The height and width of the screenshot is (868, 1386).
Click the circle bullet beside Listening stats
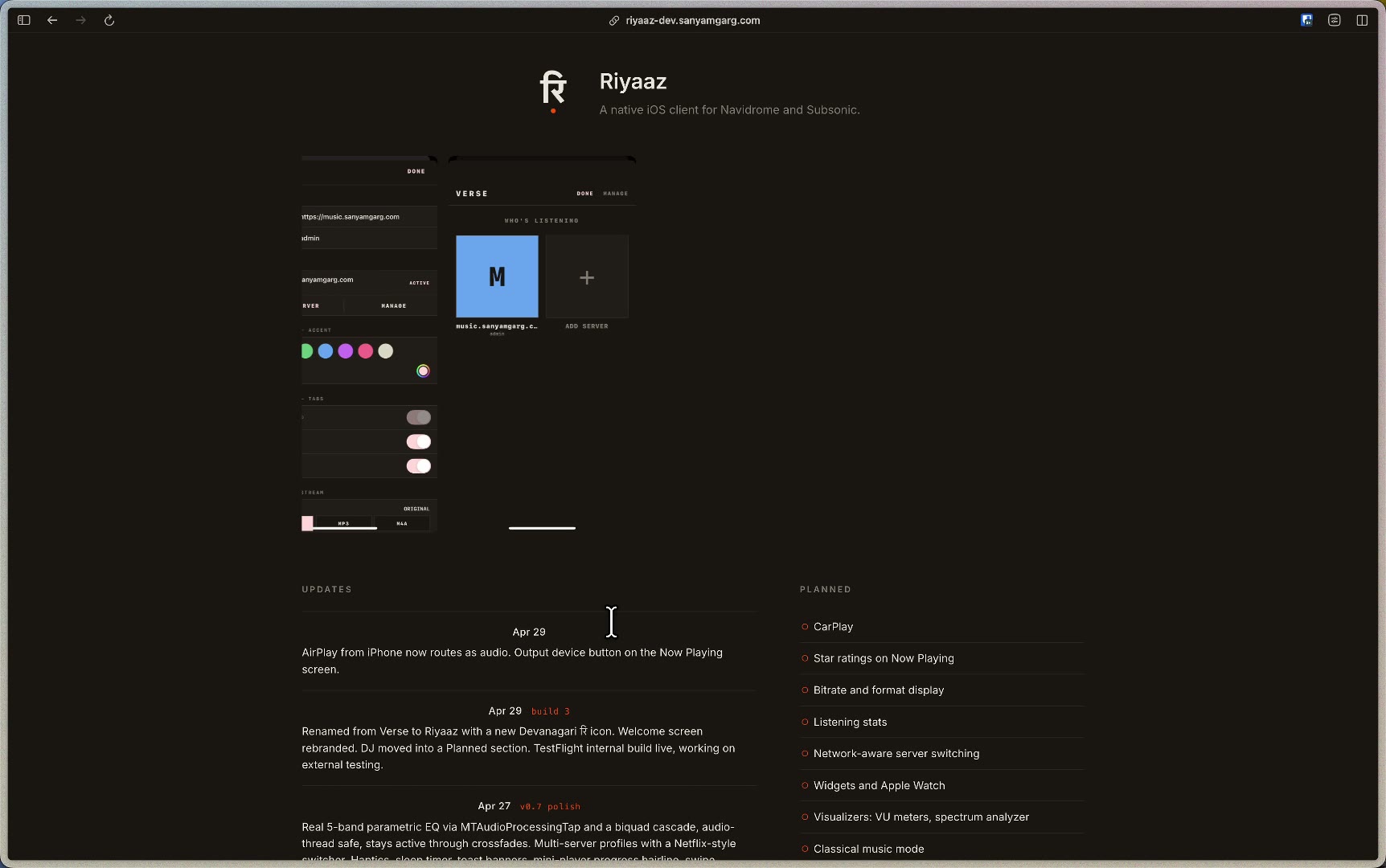pyautogui.click(x=805, y=723)
